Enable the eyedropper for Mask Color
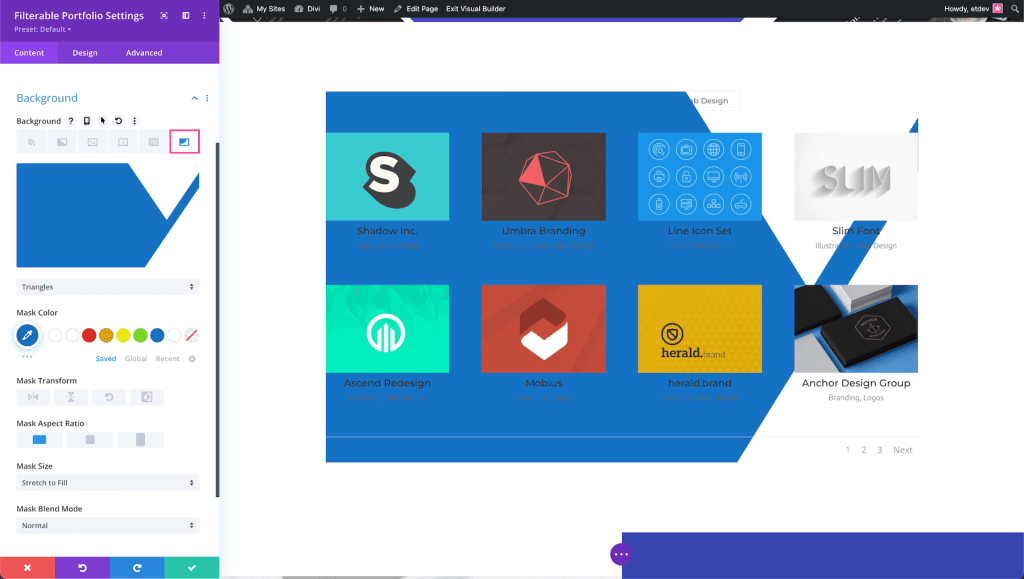Image resolution: width=1024 pixels, height=579 pixels. pyautogui.click(x=27, y=336)
